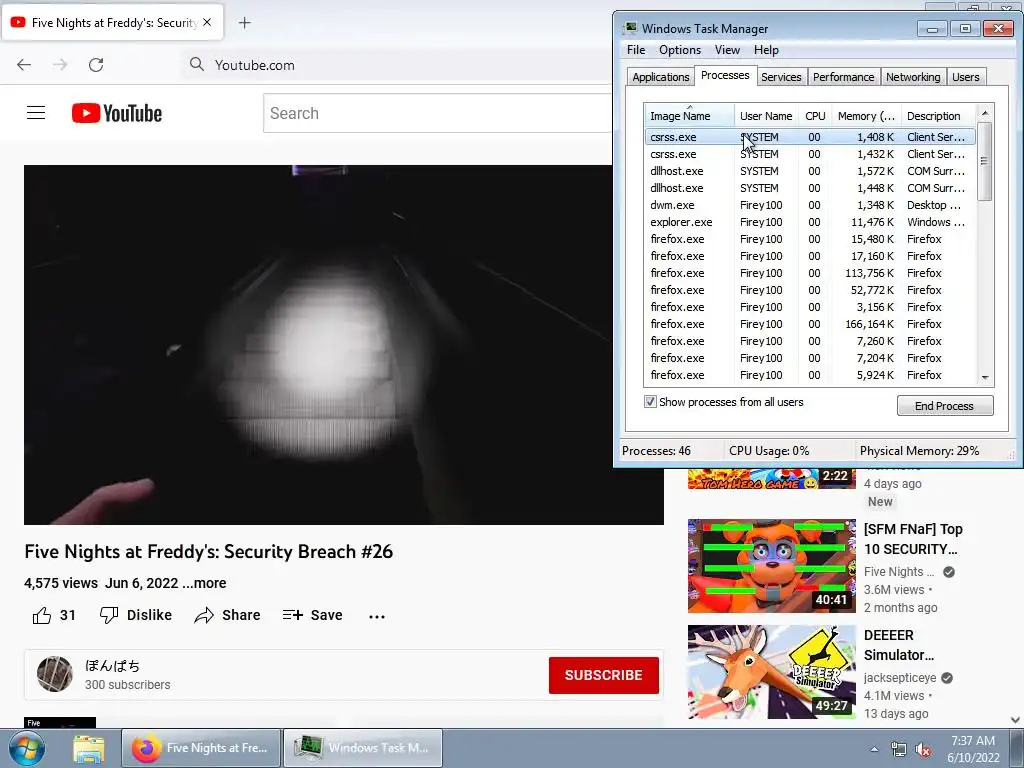Viewport: 1024px width, 768px height.
Task: Click the process list scrollbar thumb
Action: (x=985, y=161)
